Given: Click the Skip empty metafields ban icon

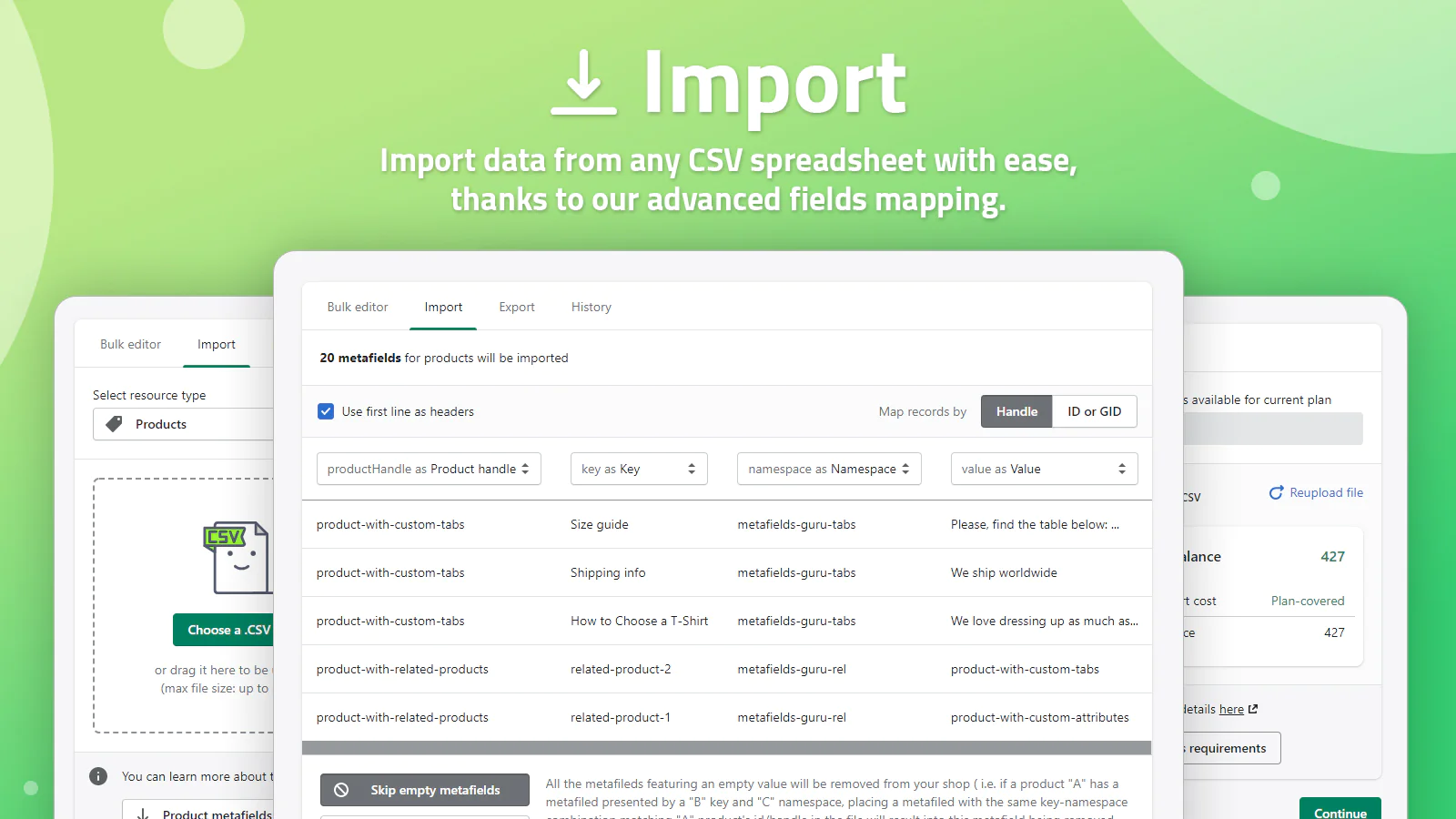Looking at the screenshot, I should pyautogui.click(x=341, y=790).
